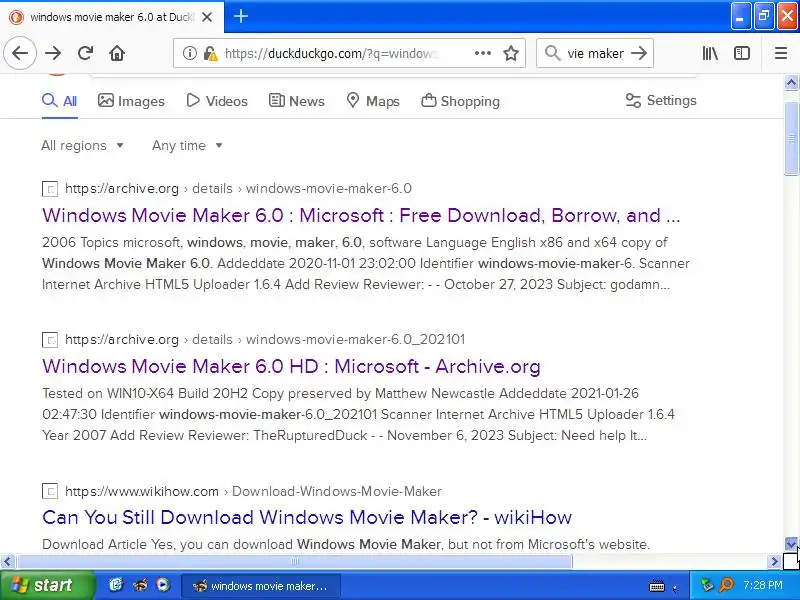Click the on-screen keyboard tray icon

[x=657, y=586]
